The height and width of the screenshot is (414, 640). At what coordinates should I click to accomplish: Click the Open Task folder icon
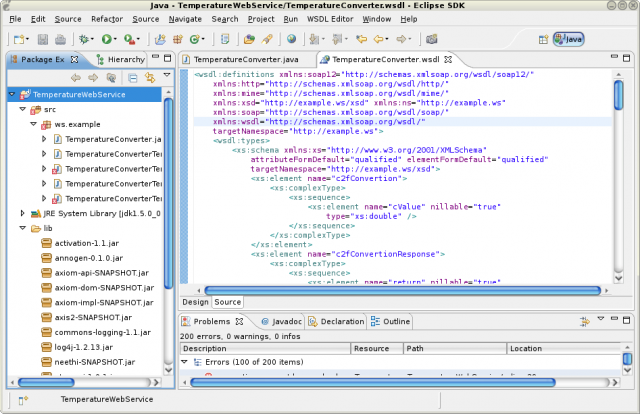(x=249, y=39)
